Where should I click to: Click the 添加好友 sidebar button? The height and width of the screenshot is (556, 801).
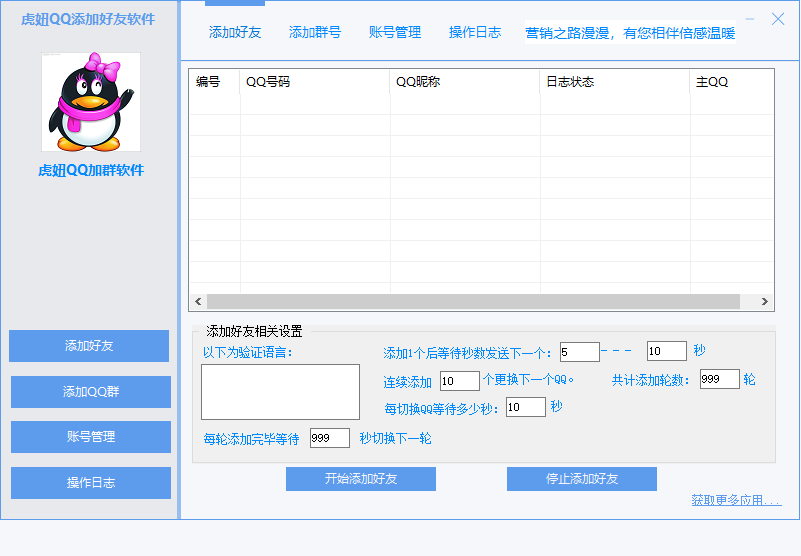(x=89, y=346)
